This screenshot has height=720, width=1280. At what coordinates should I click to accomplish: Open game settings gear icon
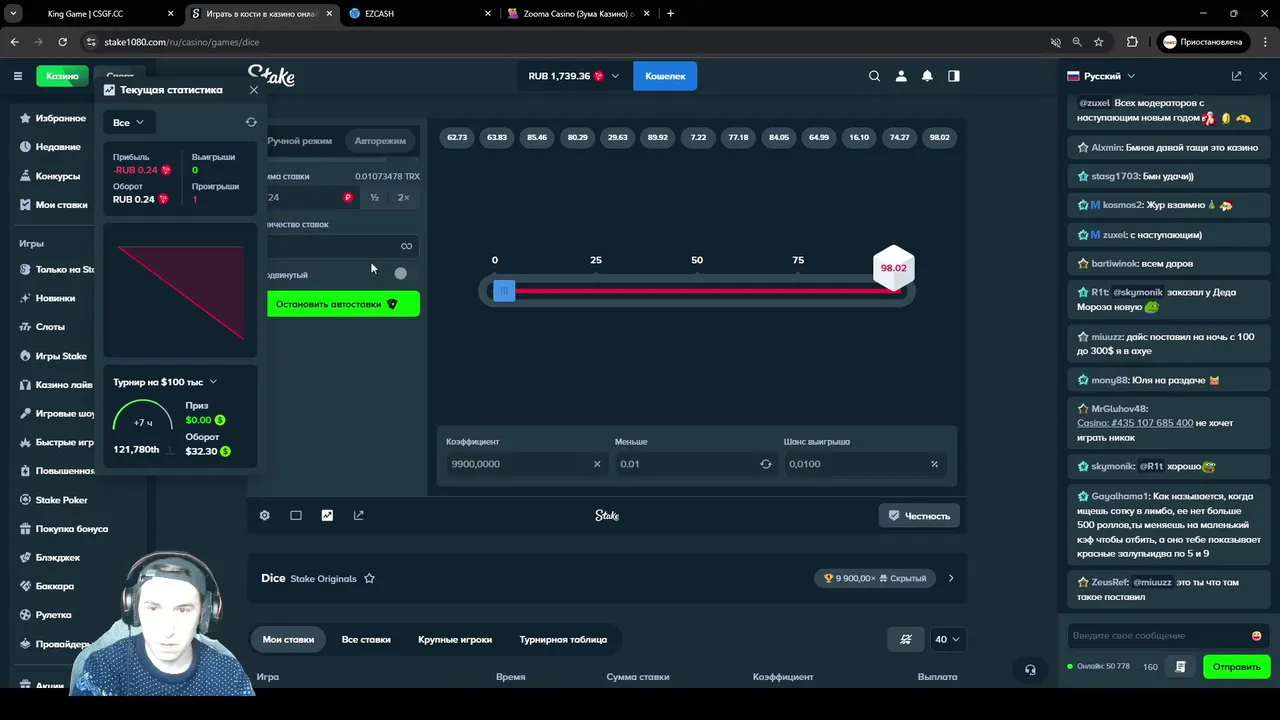(x=265, y=515)
